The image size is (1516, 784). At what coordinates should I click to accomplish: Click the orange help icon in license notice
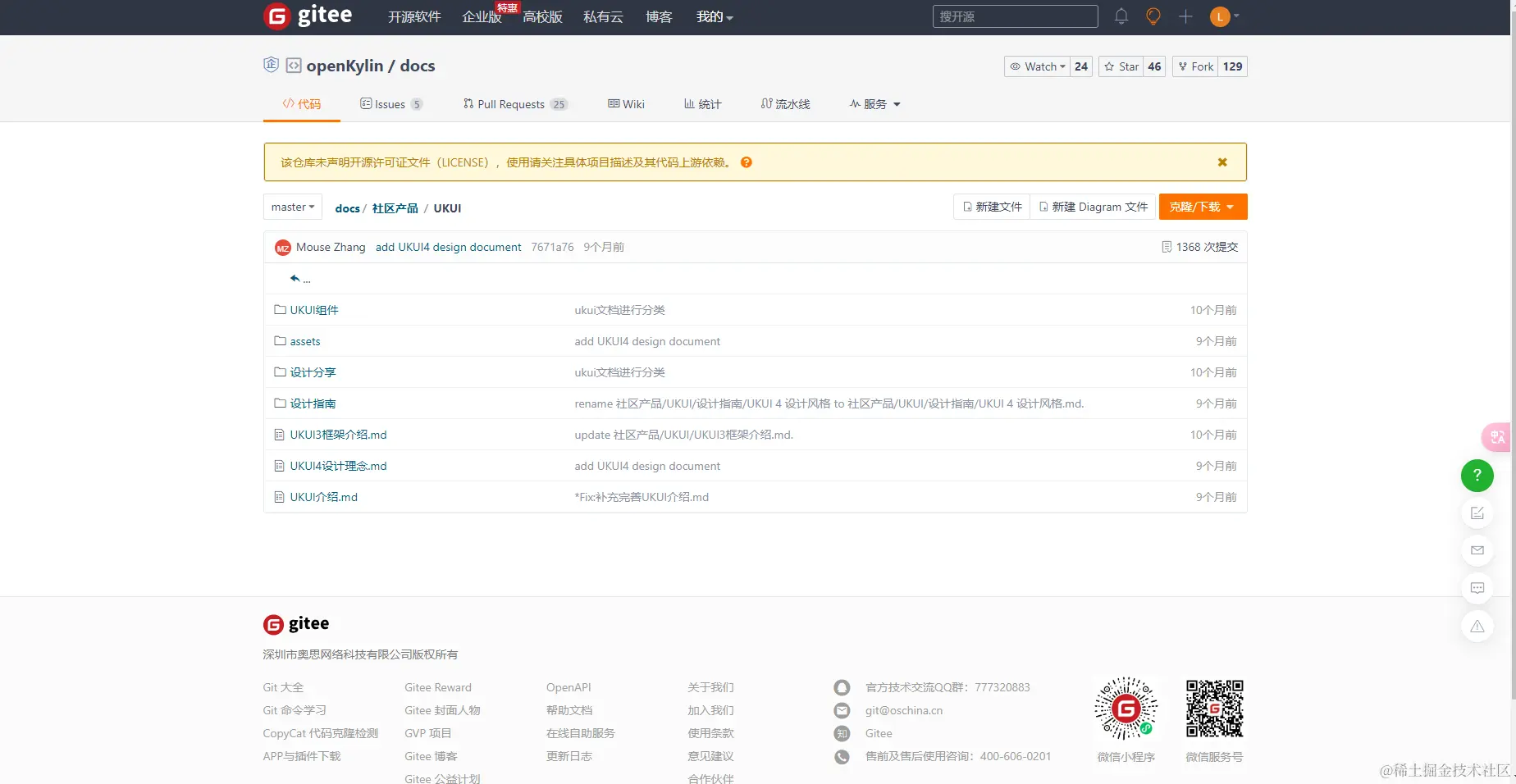(x=747, y=162)
